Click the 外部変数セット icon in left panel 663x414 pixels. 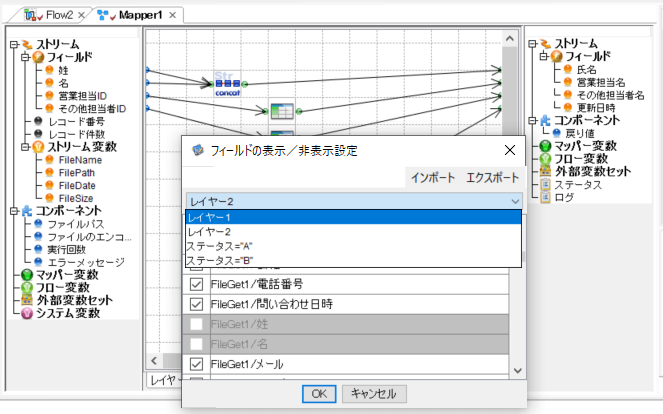coord(27,300)
